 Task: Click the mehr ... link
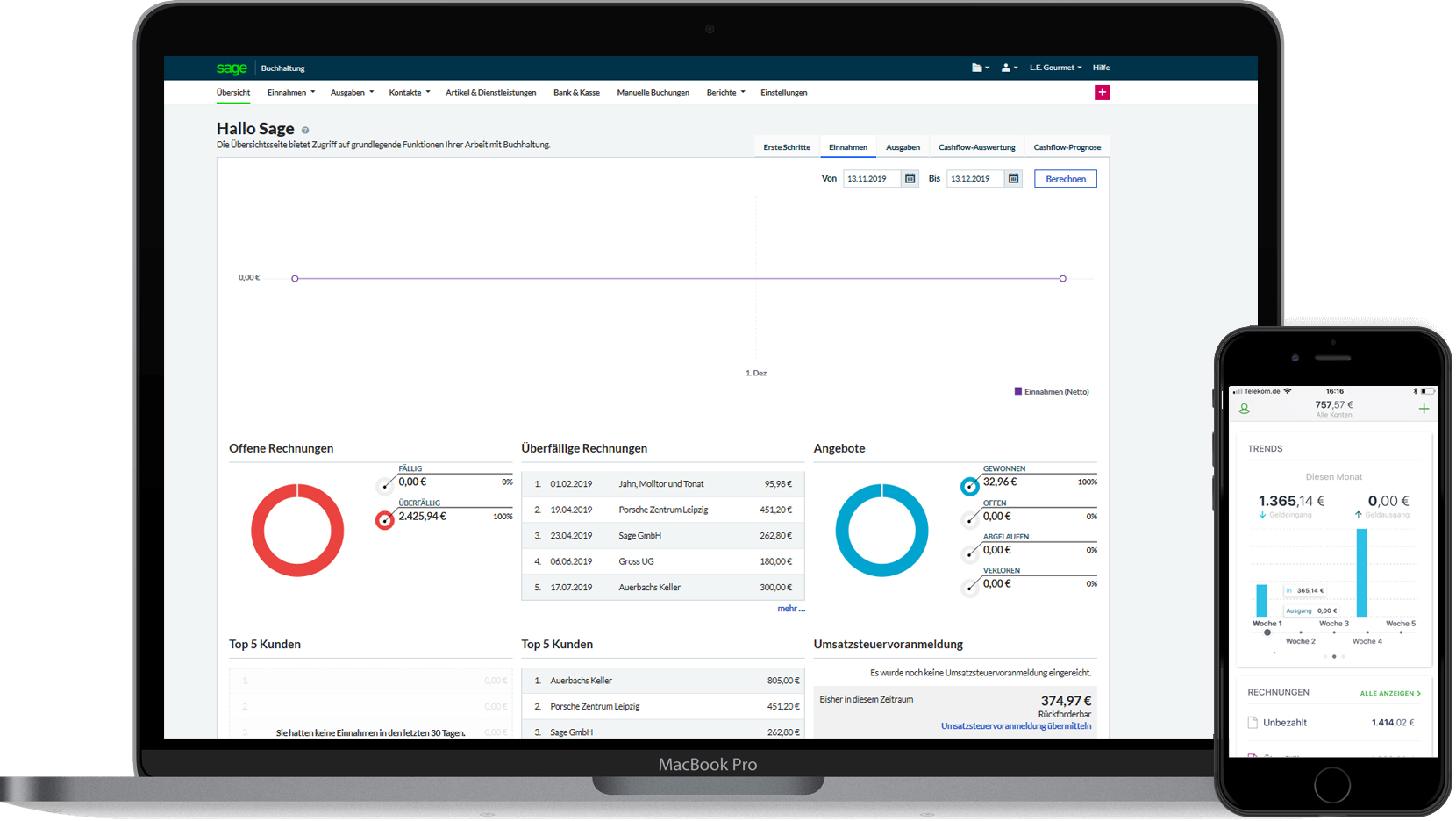791,609
